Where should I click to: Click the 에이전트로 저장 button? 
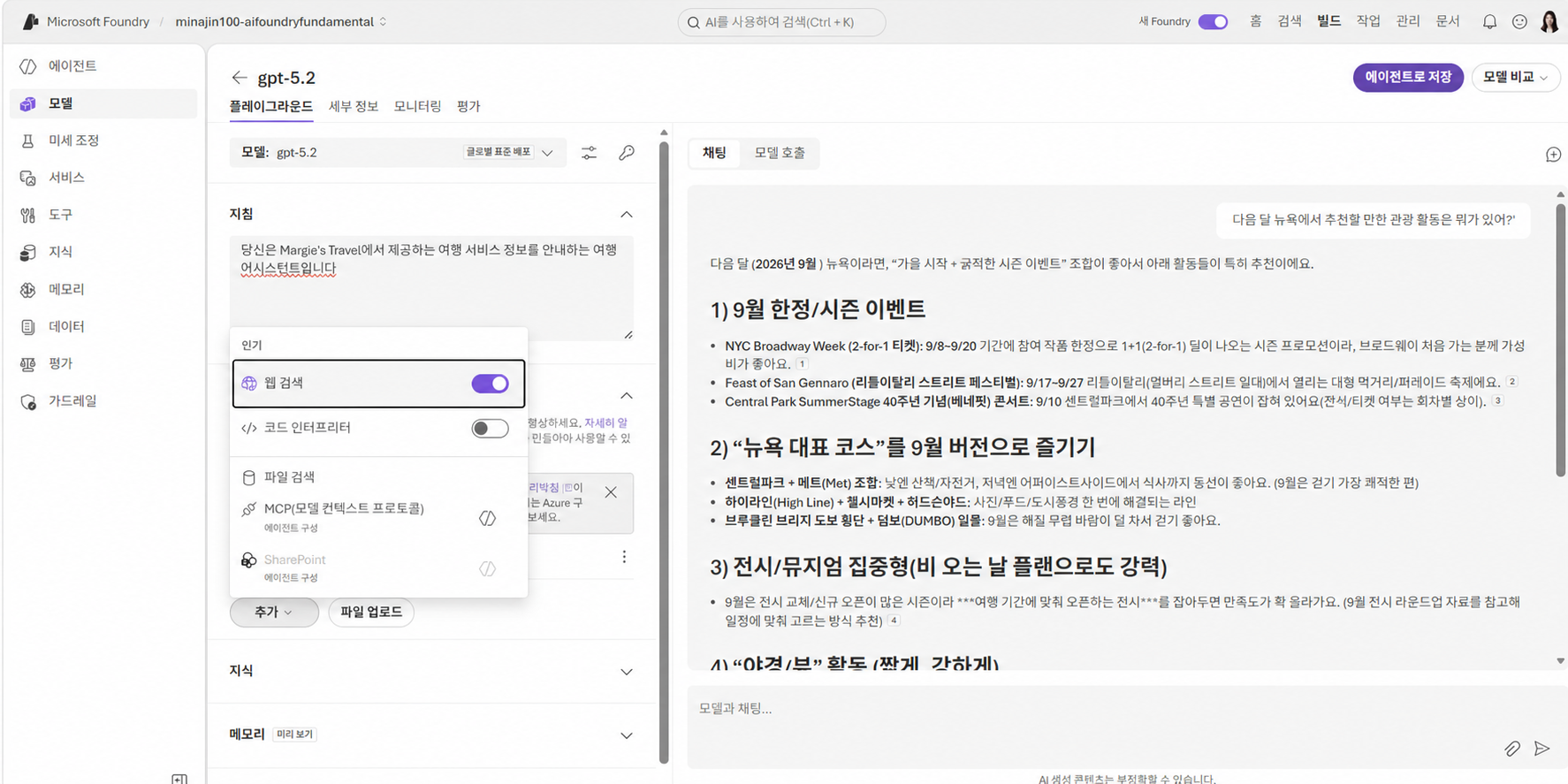click(1408, 78)
